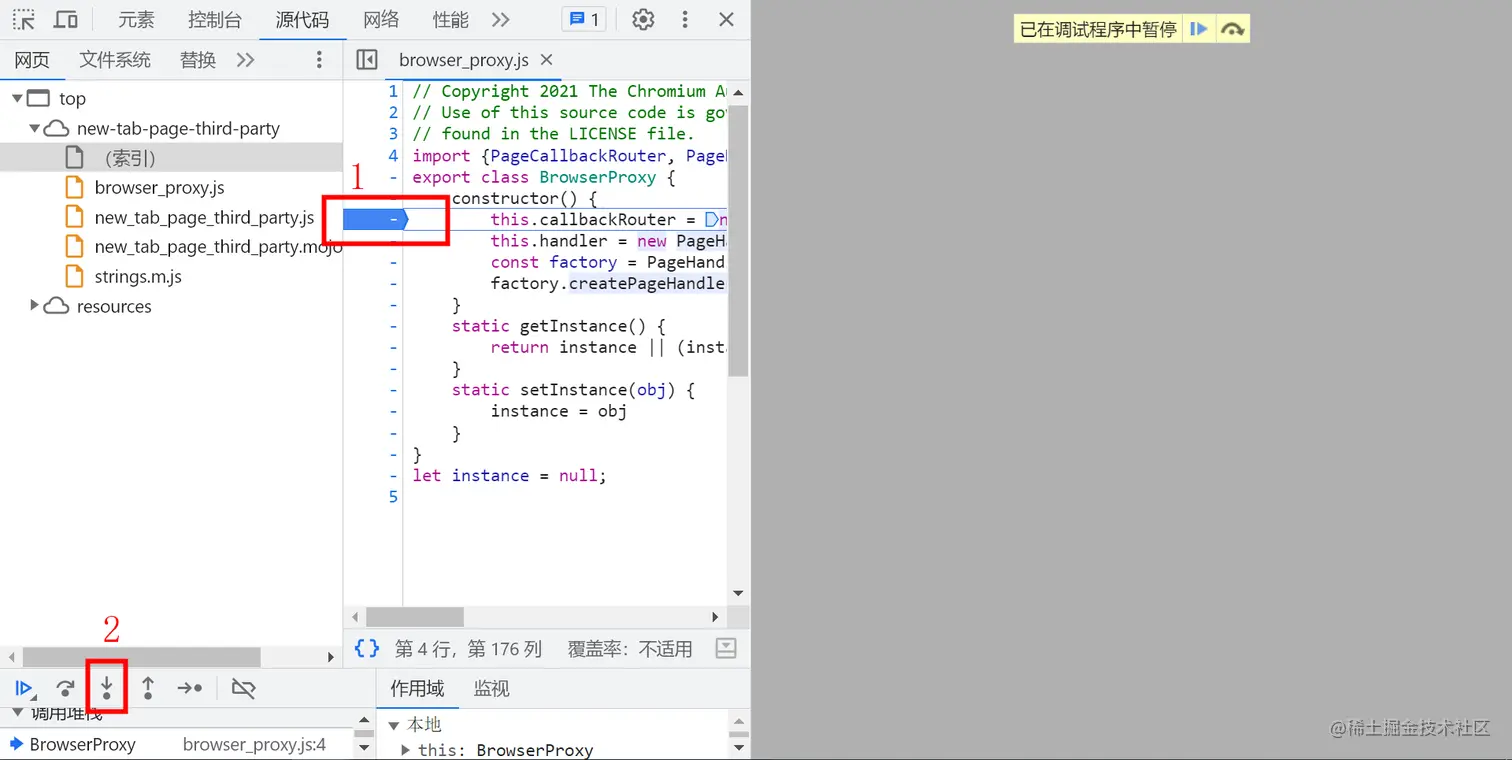Open the new_tab_page_third_party.mojo file
The height and width of the screenshot is (760, 1512).
[x=218, y=247]
